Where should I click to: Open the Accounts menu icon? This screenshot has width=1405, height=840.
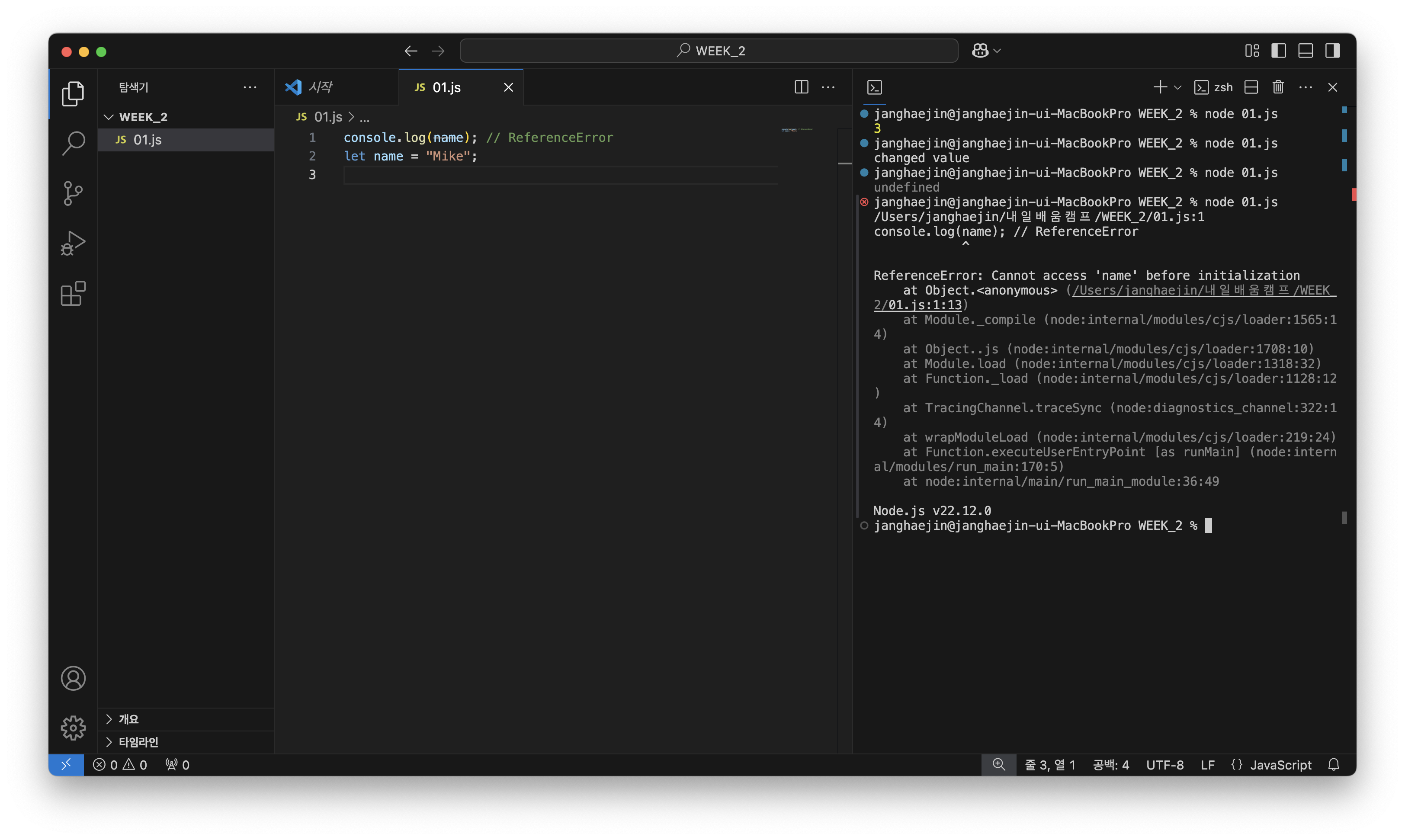(73, 678)
